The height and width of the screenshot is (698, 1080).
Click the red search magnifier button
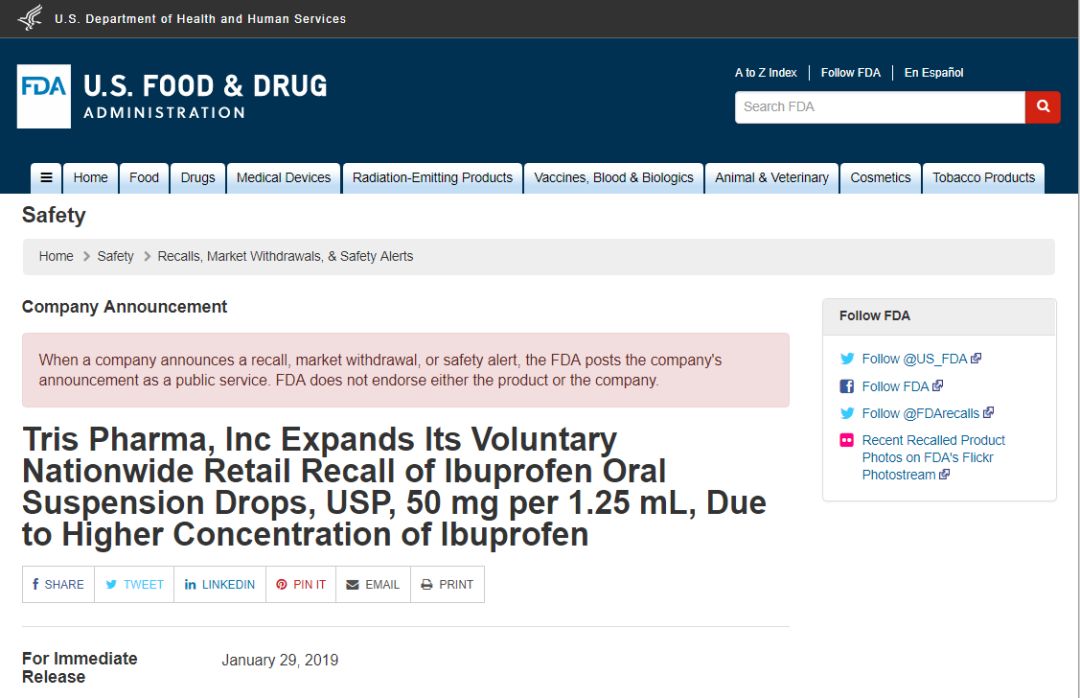tap(1043, 107)
